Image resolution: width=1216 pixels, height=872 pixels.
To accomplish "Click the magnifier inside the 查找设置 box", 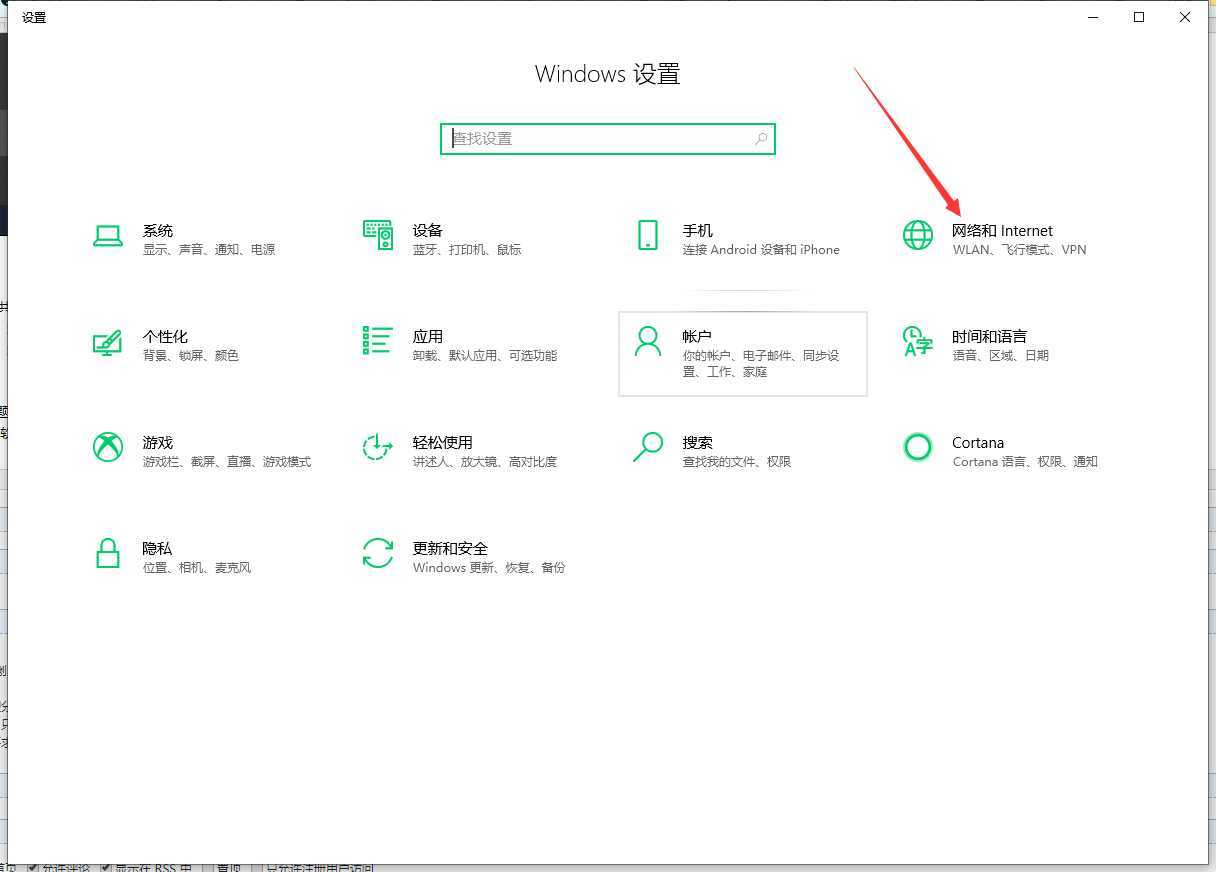I will point(761,139).
